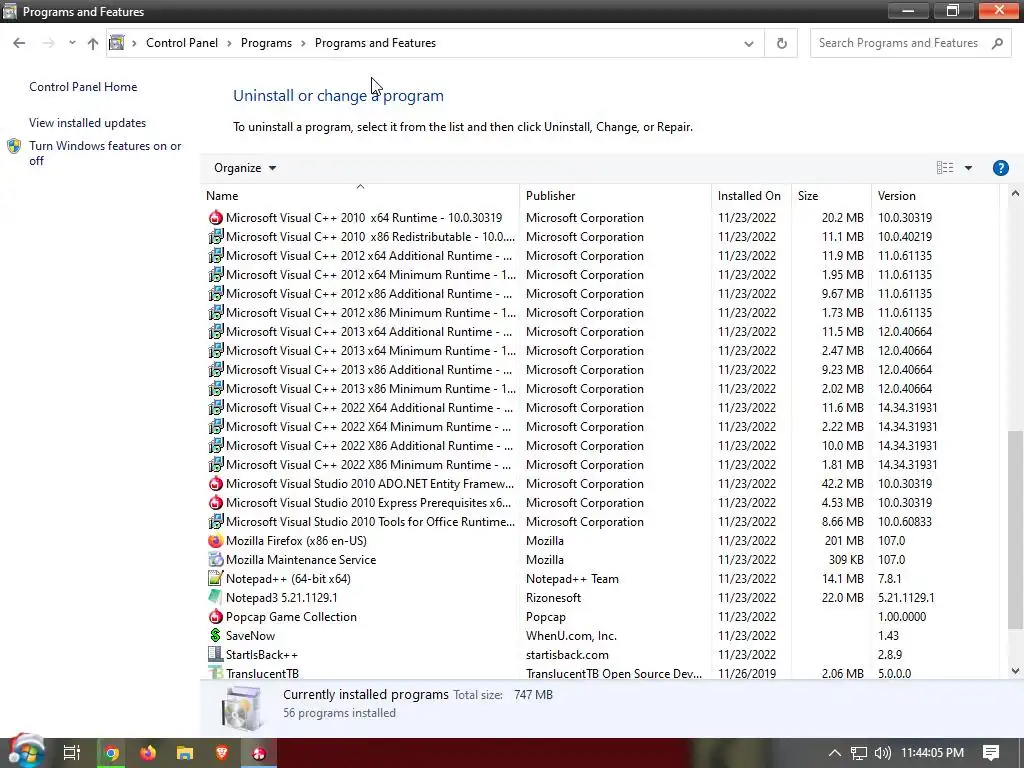Open Firefox from the taskbar

pyautogui.click(x=148, y=753)
